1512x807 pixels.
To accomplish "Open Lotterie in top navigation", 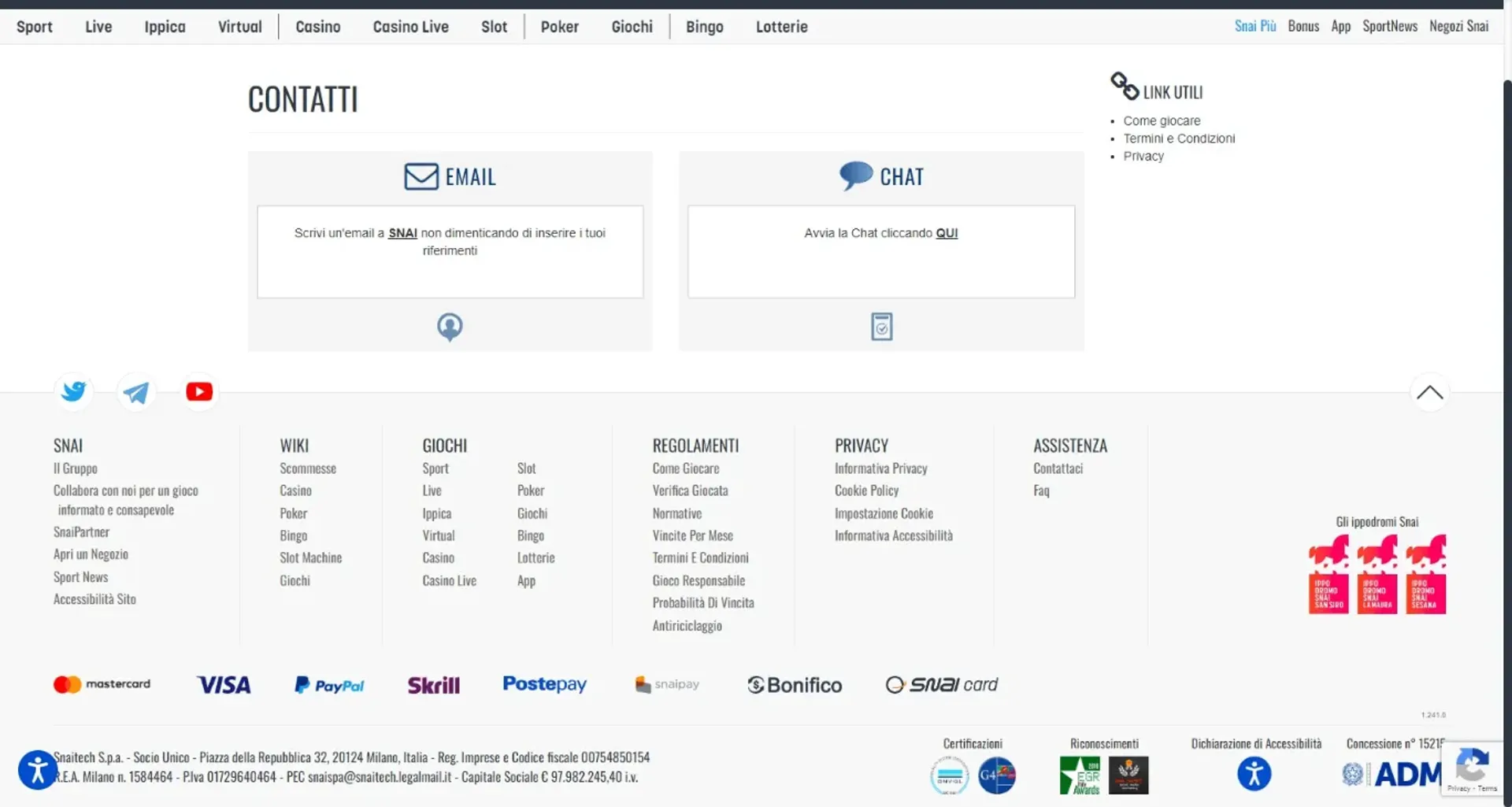I will click(x=781, y=27).
